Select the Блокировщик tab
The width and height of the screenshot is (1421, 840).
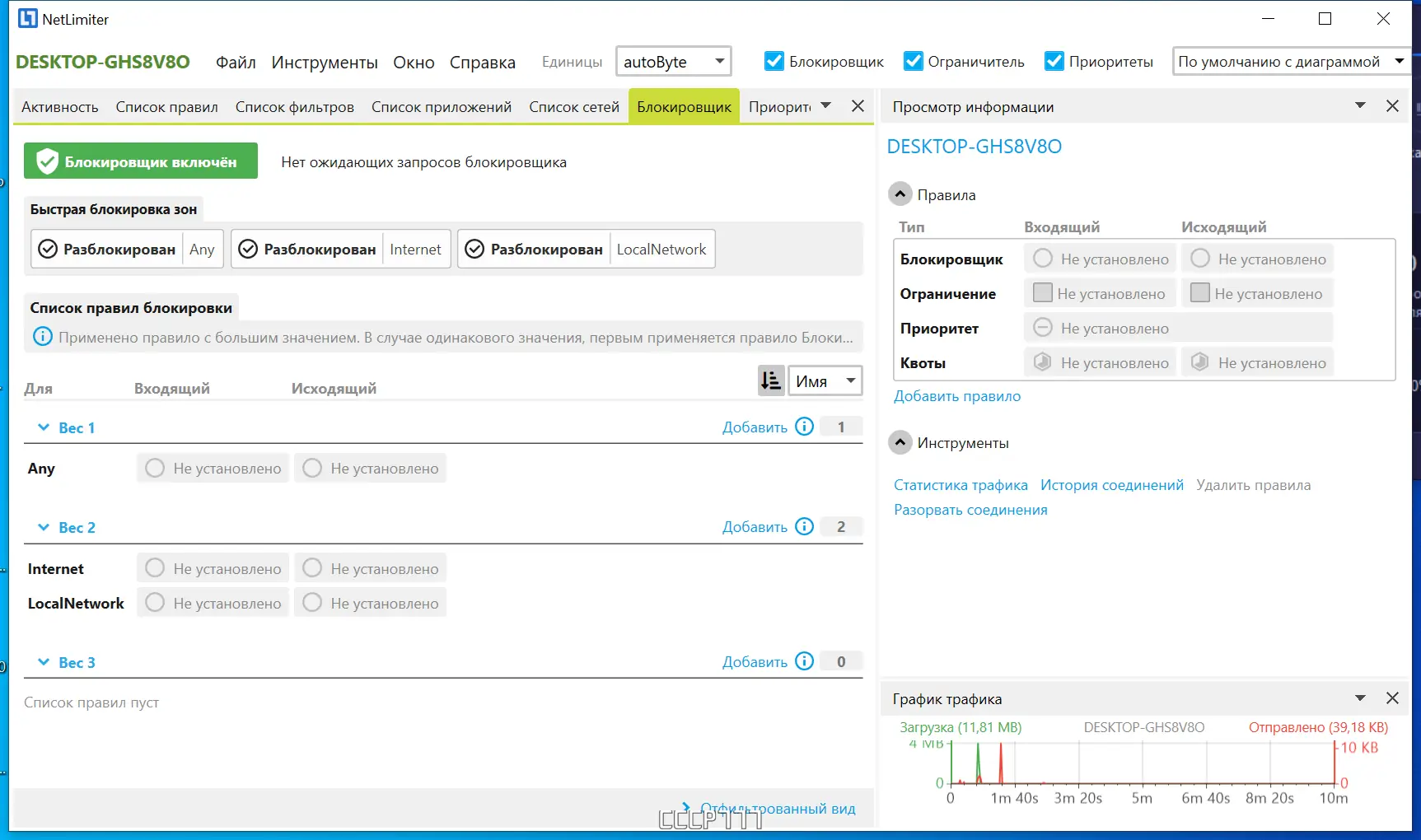click(x=685, y=107)
